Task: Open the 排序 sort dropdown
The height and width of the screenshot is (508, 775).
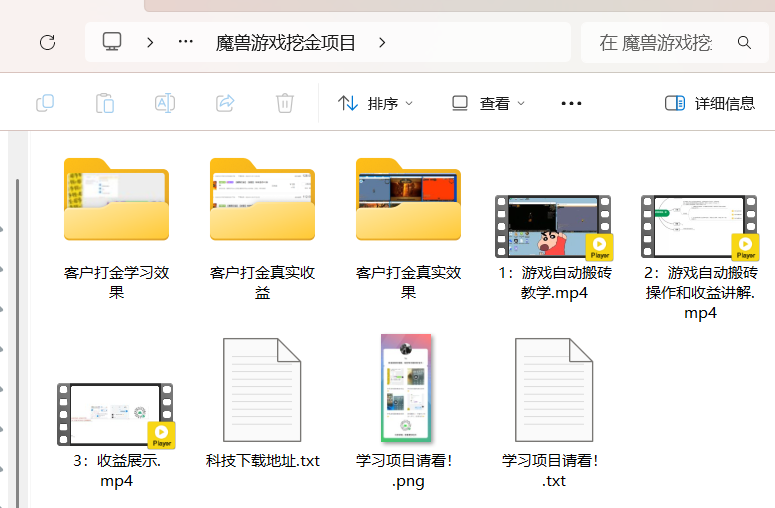Action: [x=376, y=103]
